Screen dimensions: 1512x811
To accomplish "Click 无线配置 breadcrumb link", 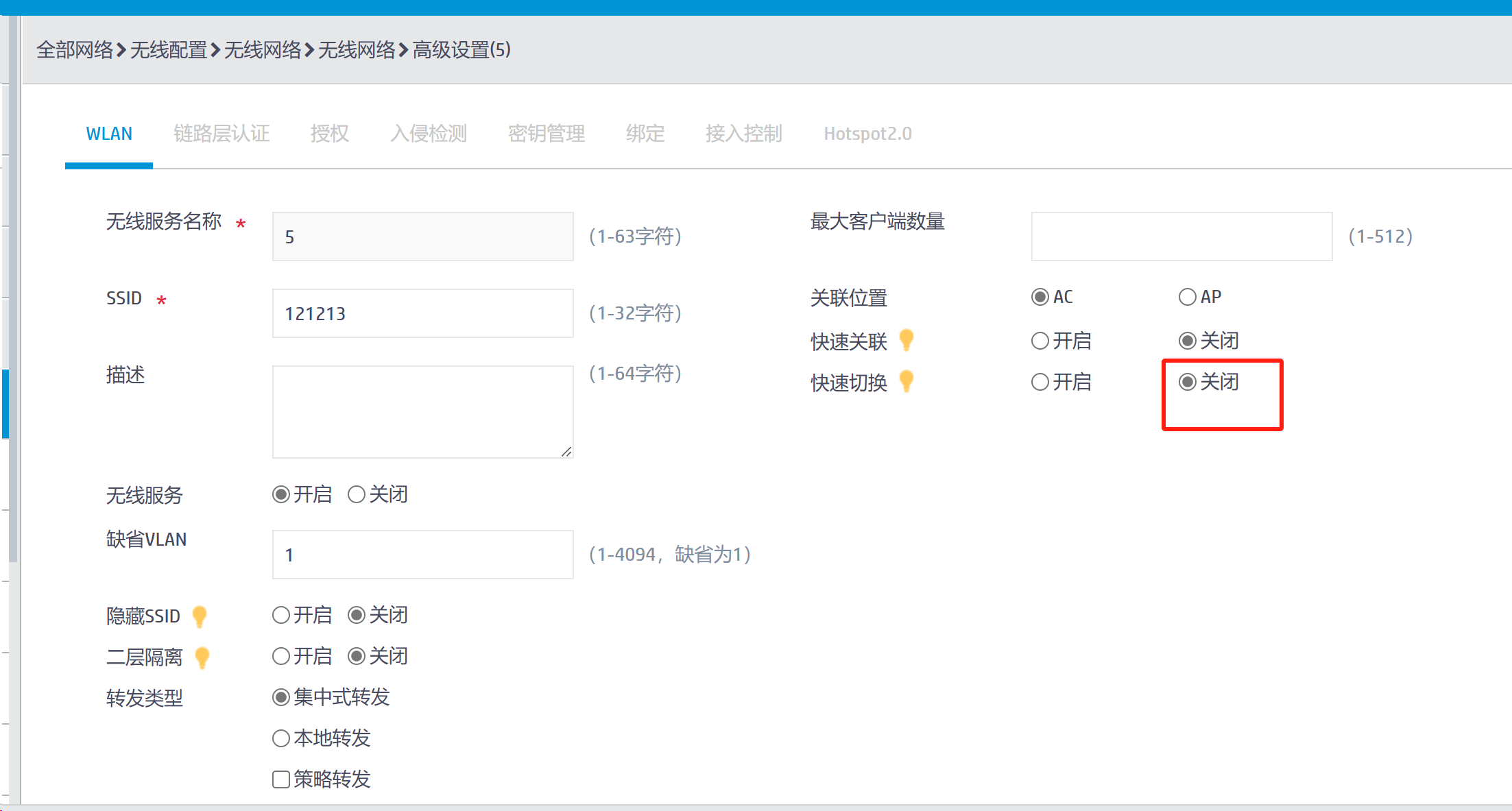I will [169, 50].
